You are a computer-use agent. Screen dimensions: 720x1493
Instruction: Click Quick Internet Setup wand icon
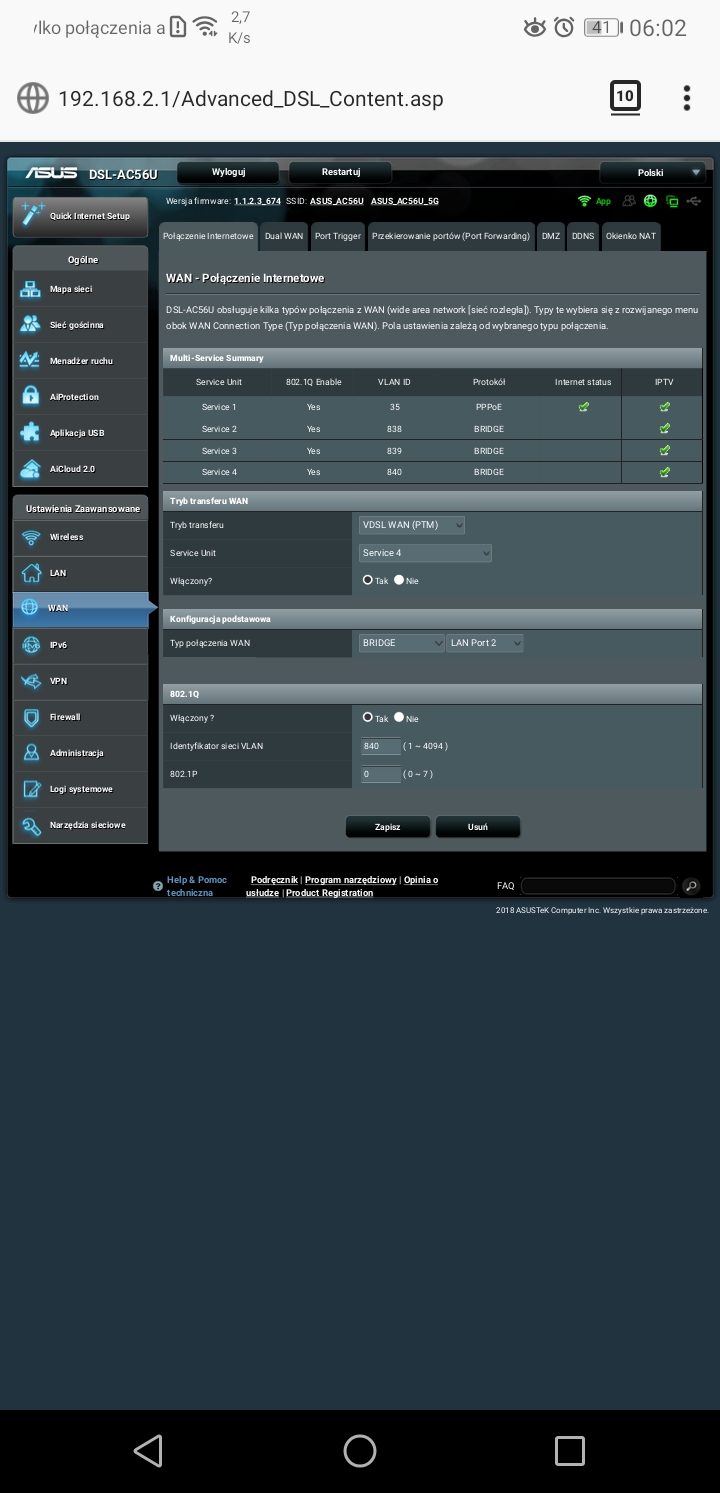pos(32,215)
